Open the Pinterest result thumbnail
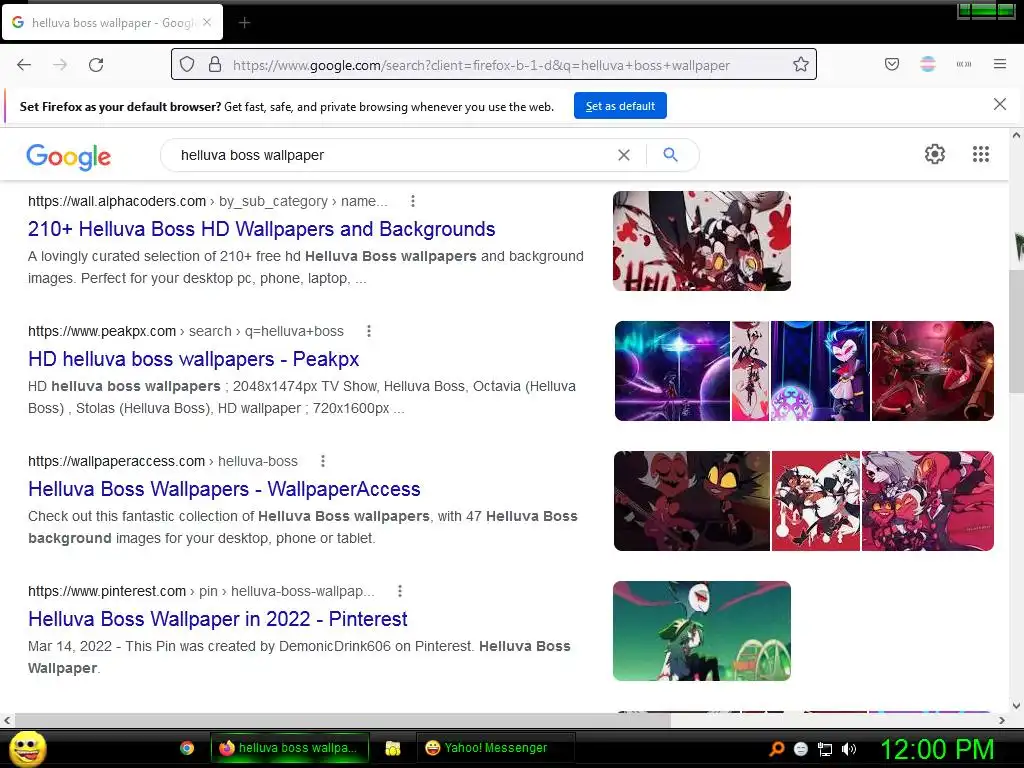1024x768 pixels. [701, 631]
